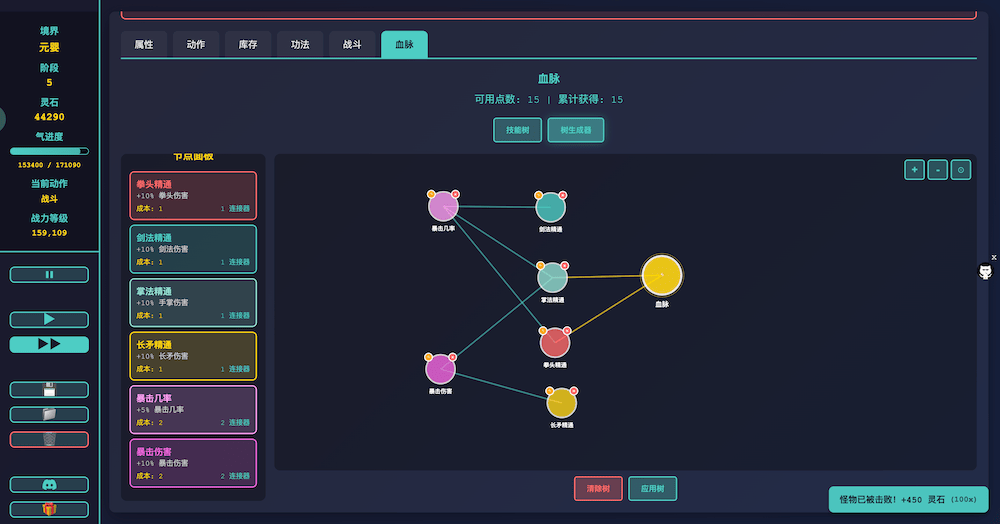This screenshot has height=524, width=1000.
Task: Open the 库存 tab
Action: pos(248,45)
